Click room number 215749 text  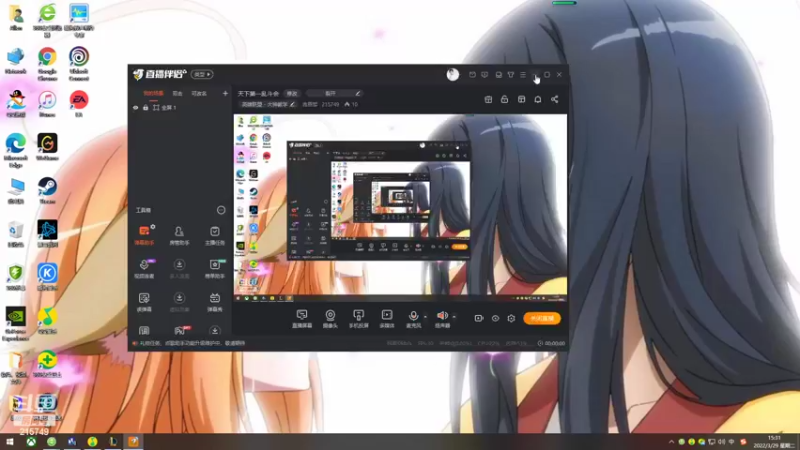pos(330,105)
